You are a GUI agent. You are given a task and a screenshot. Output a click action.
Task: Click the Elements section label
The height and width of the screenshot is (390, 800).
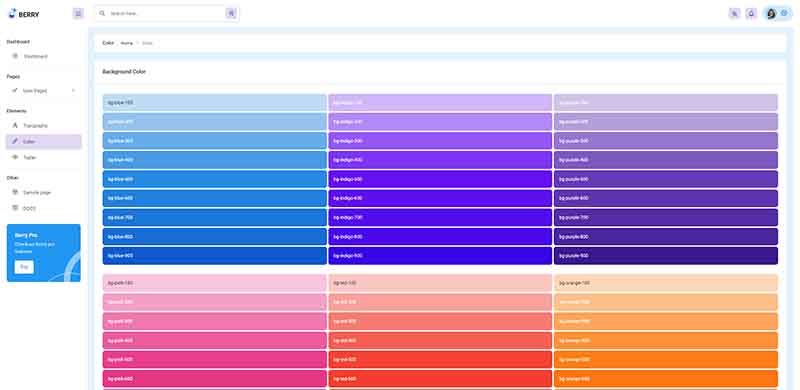pos(16,111)
